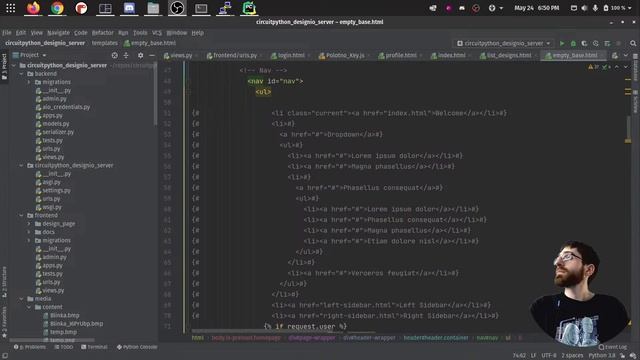Open Project panel settings gear
The image size is (640, 360).
(x=140, y=55)
